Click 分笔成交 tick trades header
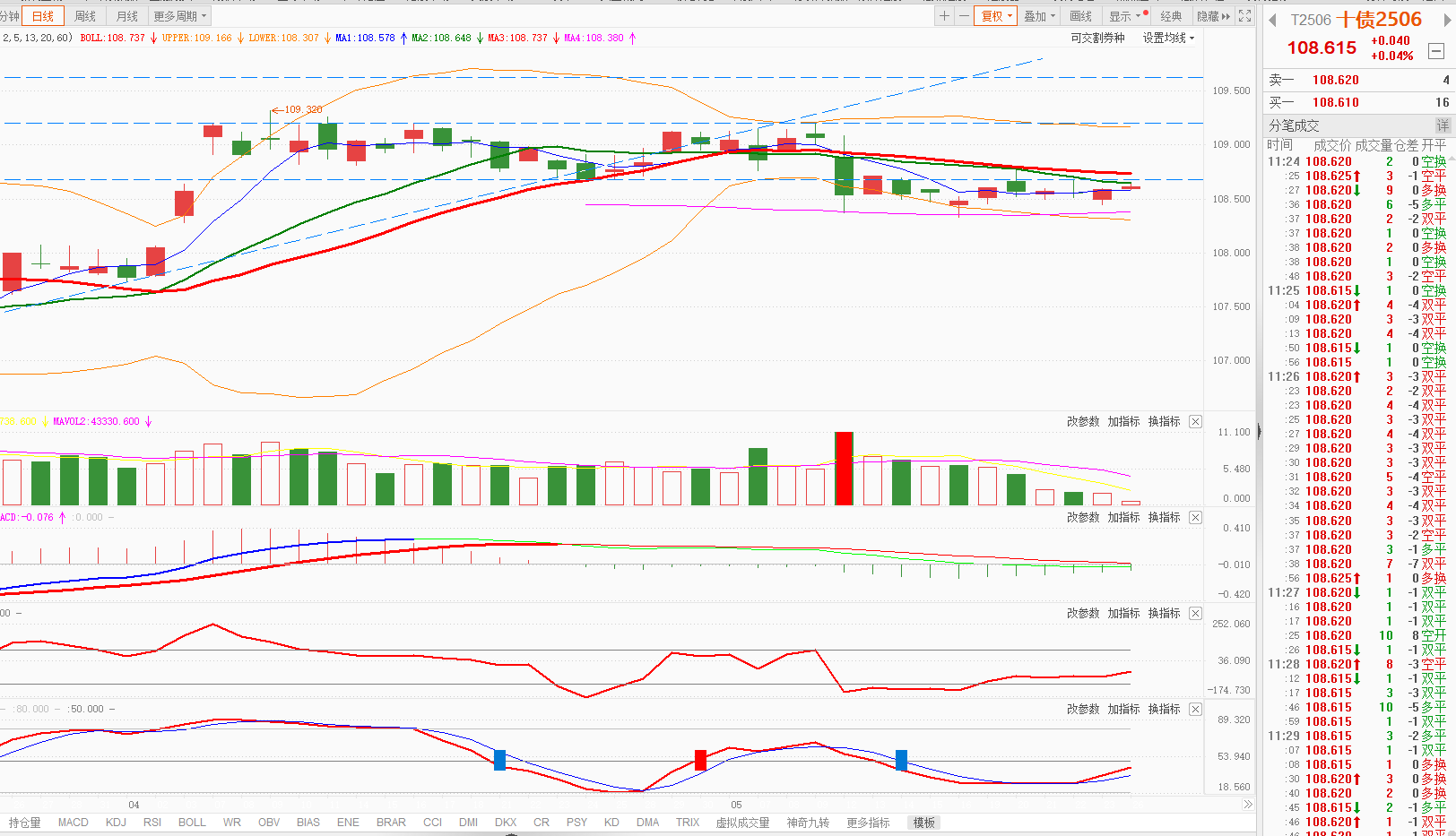Image resolution: width=1456 pixels, height=836 pixels. [x=1294, y=125]
